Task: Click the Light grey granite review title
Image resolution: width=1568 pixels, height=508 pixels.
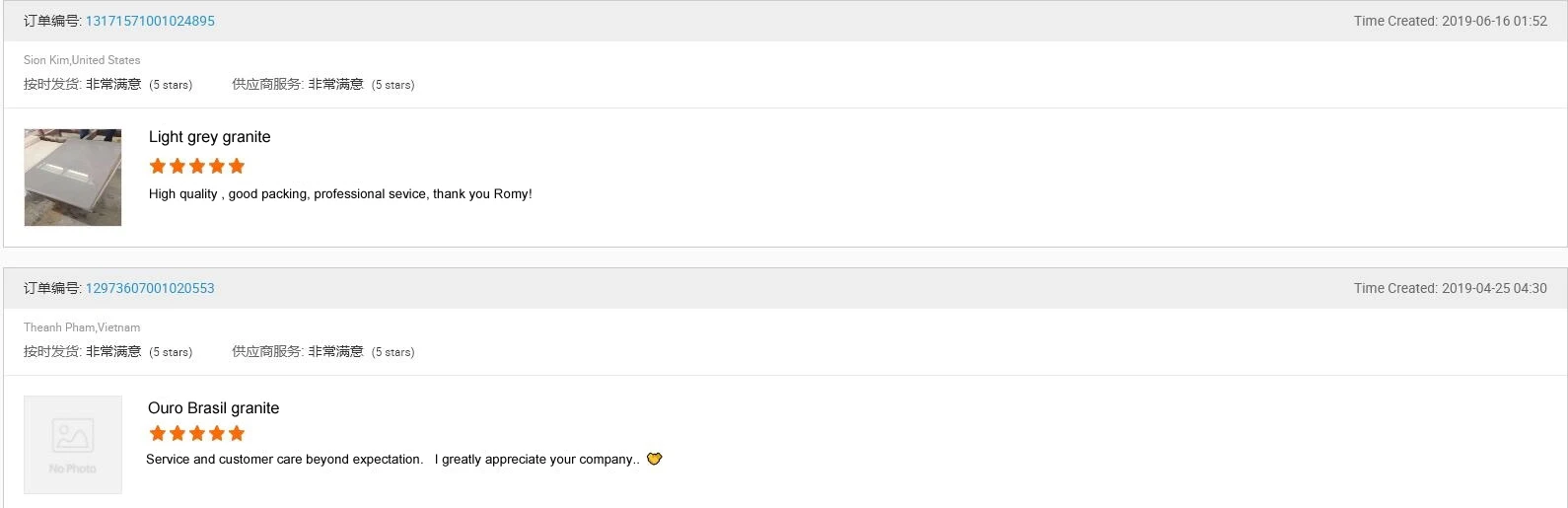Action: click(209, 137)
